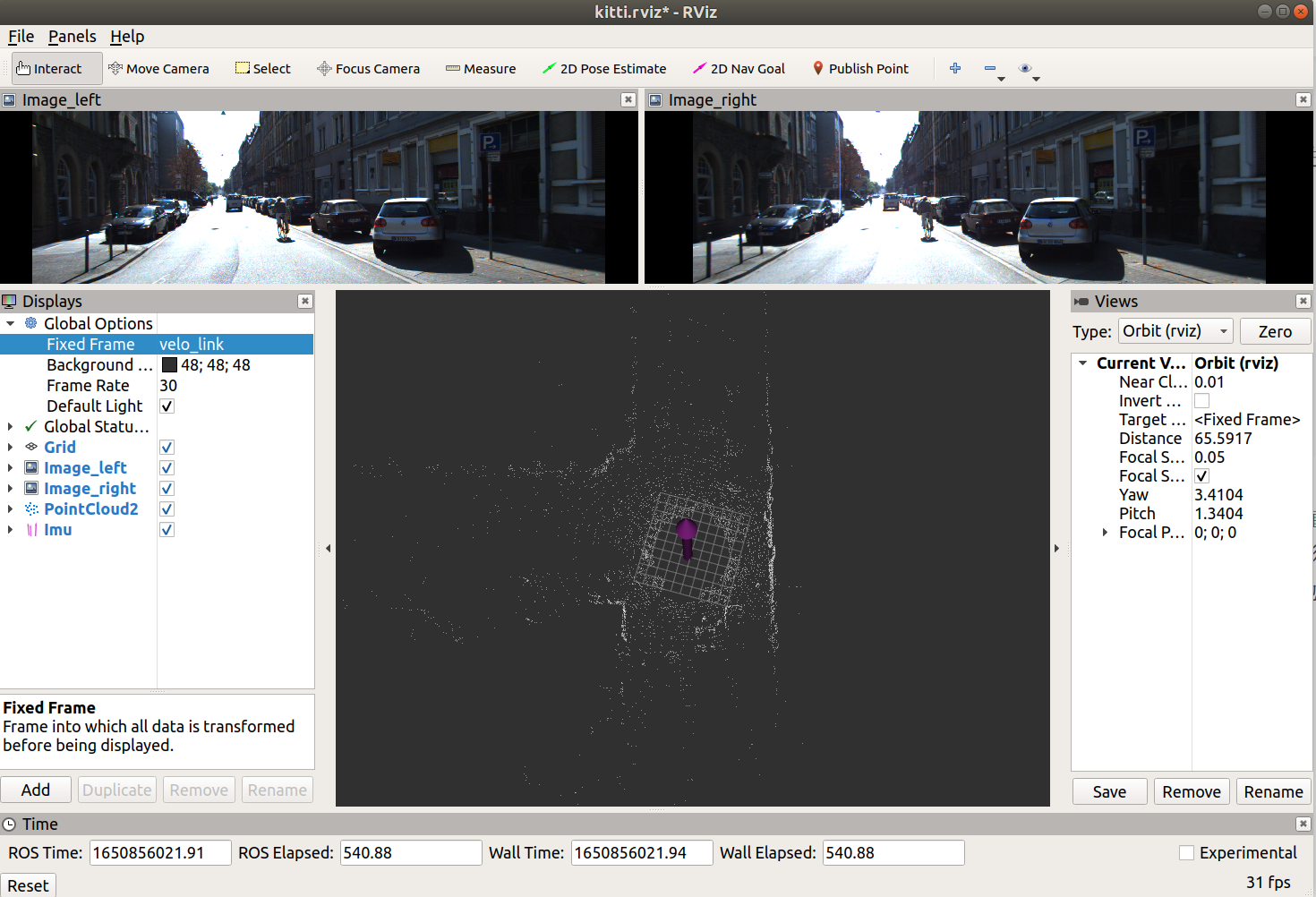Enable the Experimental checkbox
This screenshot has height=897, width=1316.
click(1186, 853)
